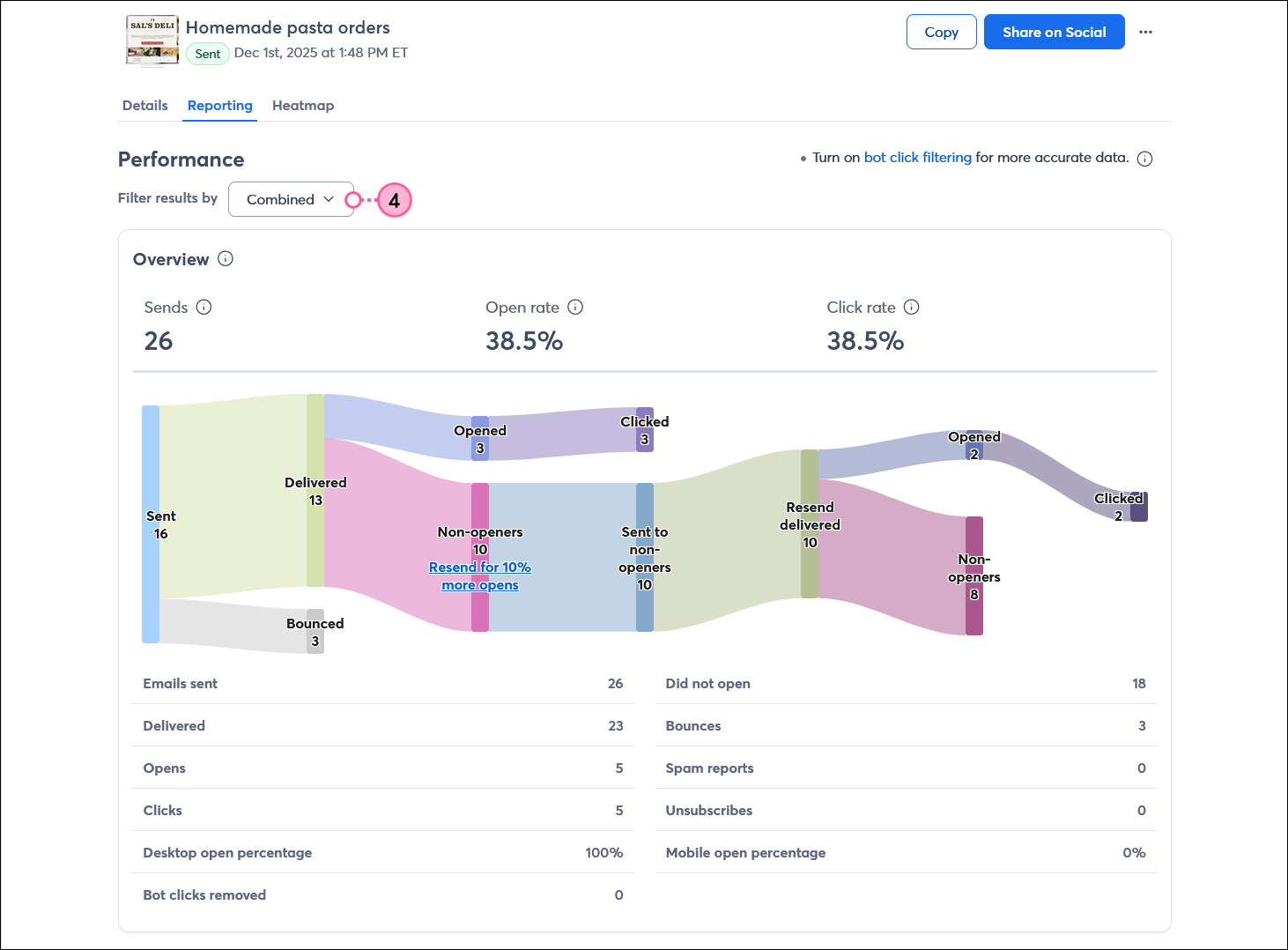Switch to the Heatmap tab
The width and height of the screenshot is (1288, 950).
tap(303, 105)
